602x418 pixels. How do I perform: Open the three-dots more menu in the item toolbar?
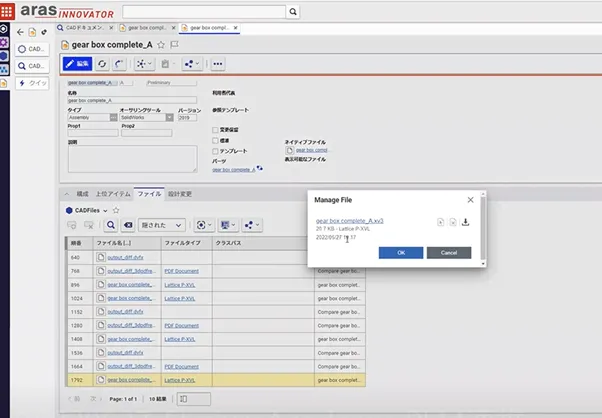click(x=218, y=64)
